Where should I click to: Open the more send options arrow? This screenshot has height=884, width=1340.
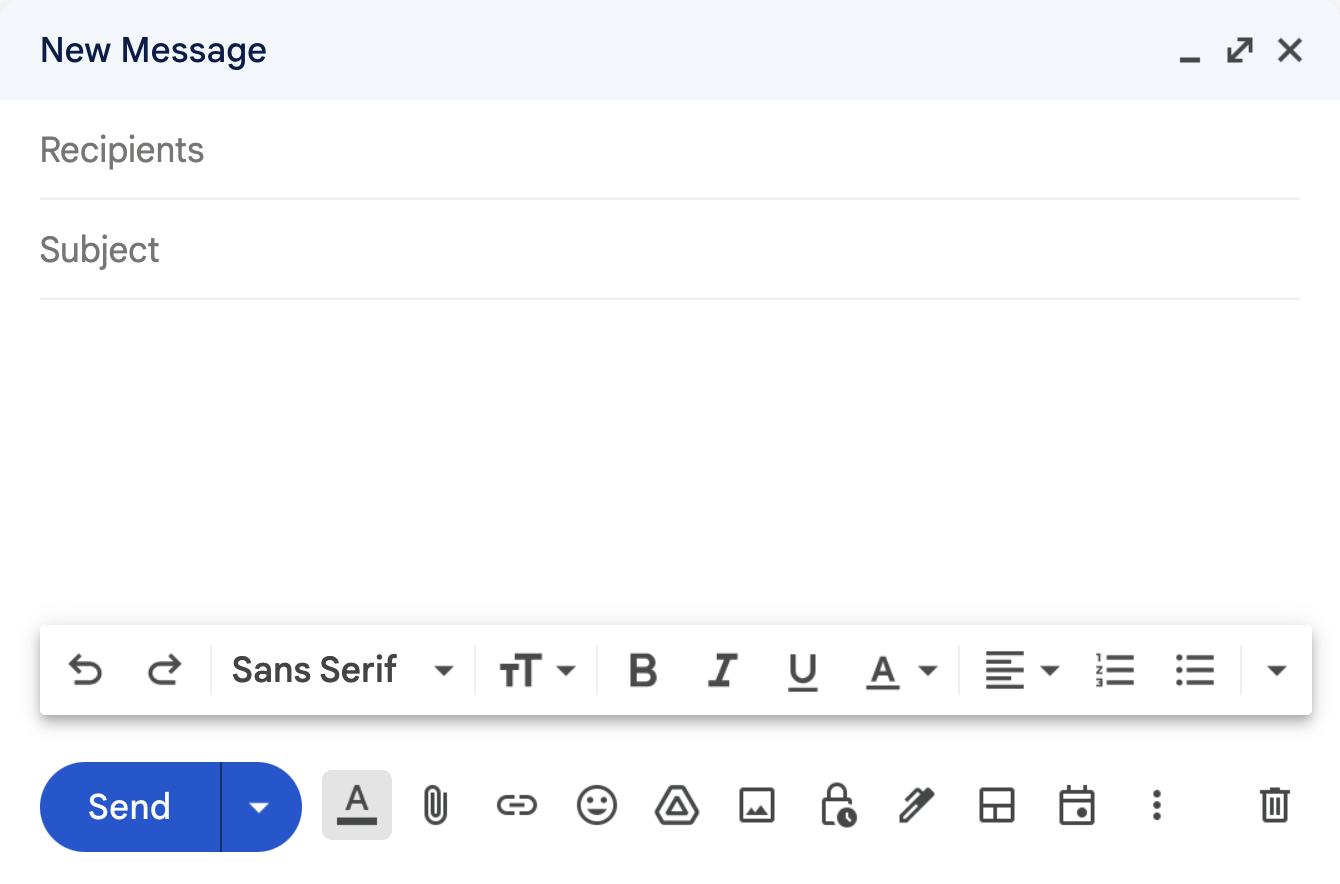(x=261, y=807)
